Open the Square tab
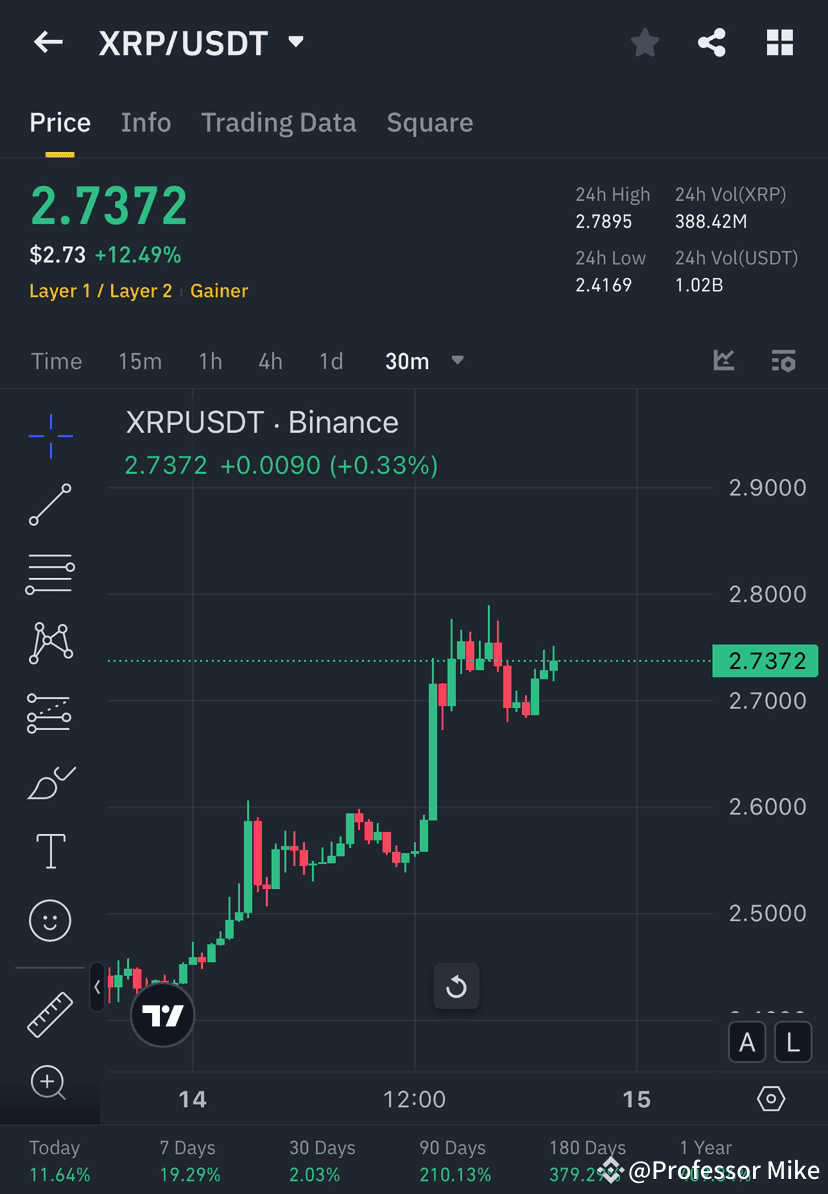Image resolution: width=828 pixels, height=1194 pixels. click(429, 122)
